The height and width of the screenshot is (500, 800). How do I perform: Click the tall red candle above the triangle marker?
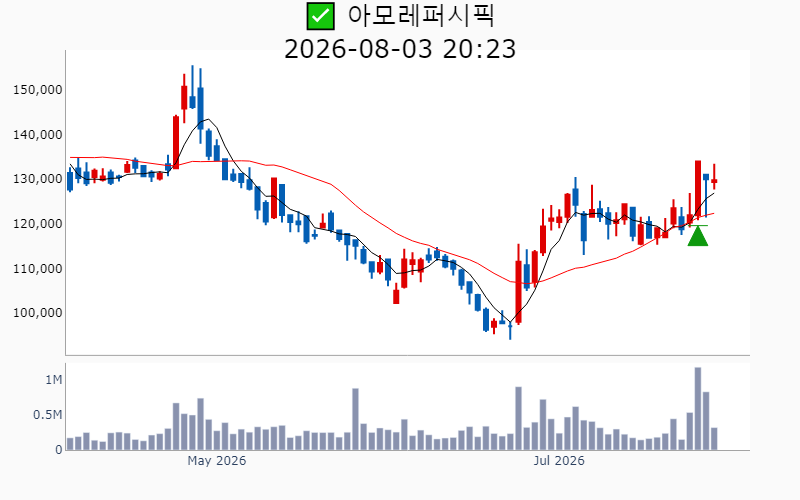(698, 190)
